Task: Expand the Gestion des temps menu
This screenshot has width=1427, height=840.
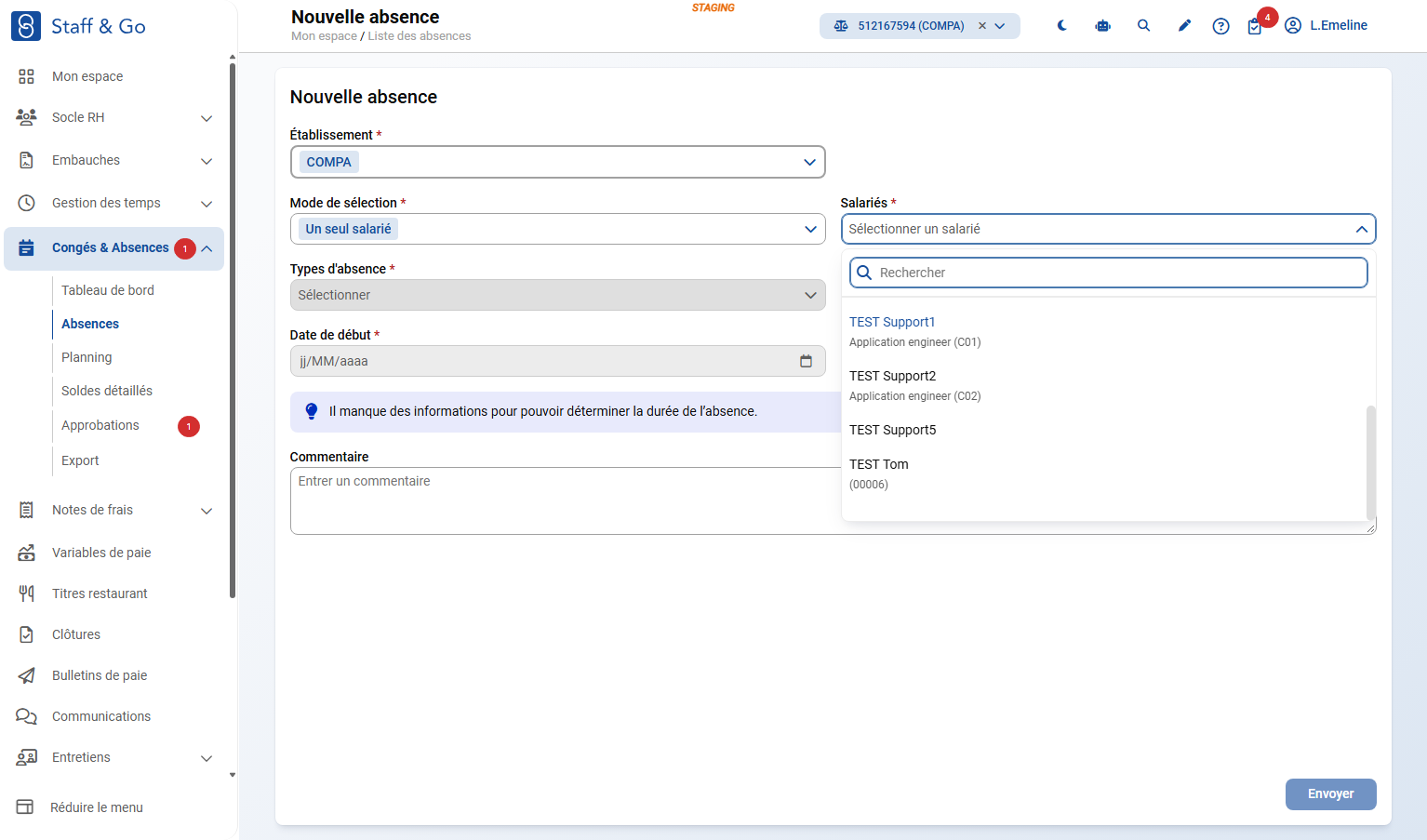Action: 207,204
